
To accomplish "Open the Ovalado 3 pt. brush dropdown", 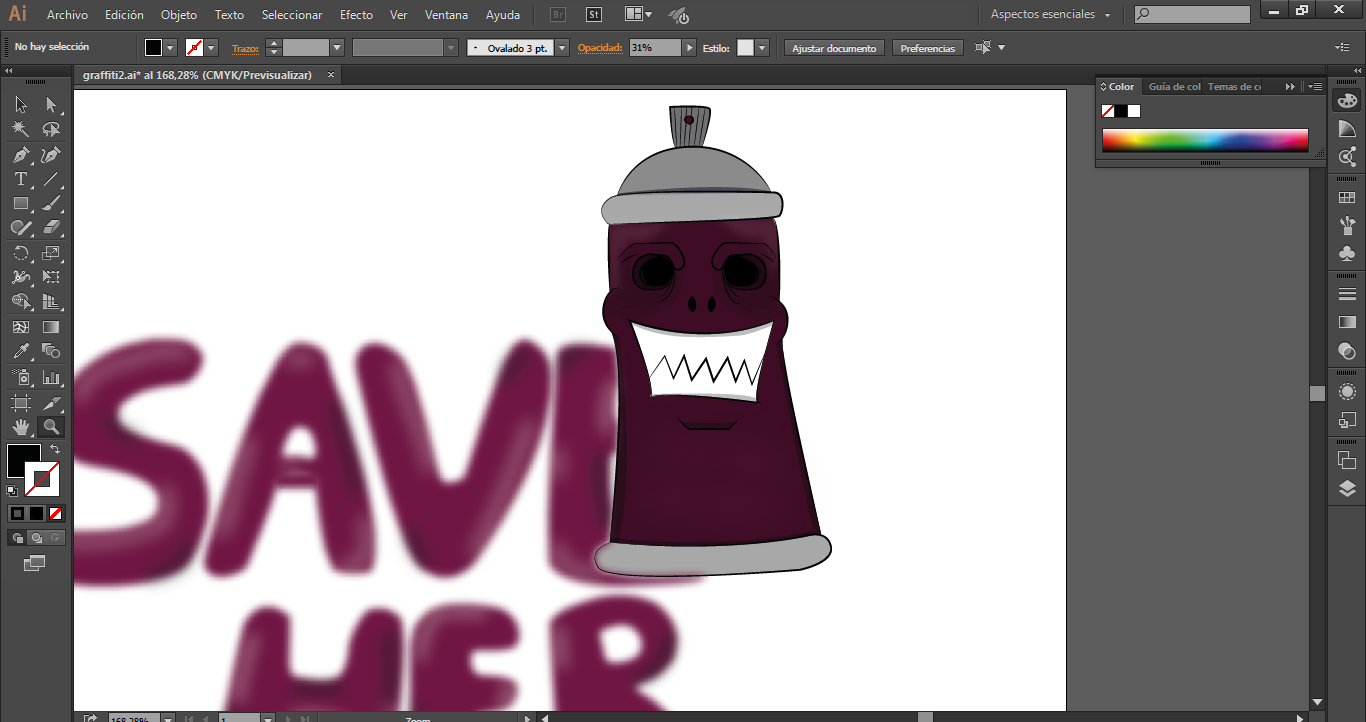I will pyautogui.click(x=562, y=48).
